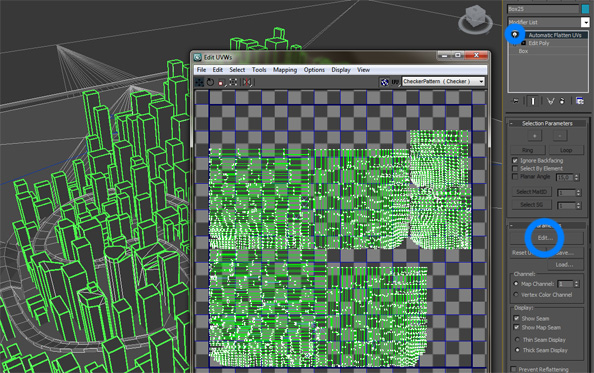
Task: Open the View menu in Edit UVWs
Action: coord(363,70)
